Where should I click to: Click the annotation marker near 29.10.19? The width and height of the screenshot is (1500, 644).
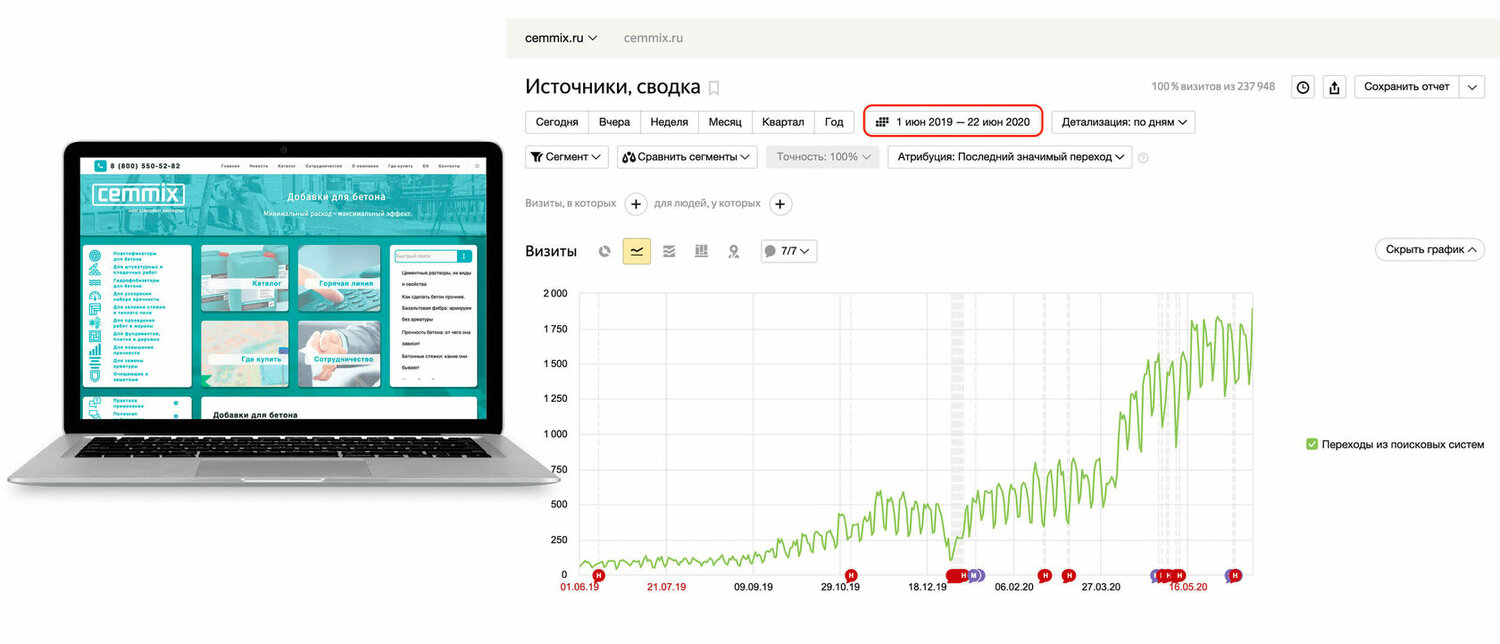point(851,575)
